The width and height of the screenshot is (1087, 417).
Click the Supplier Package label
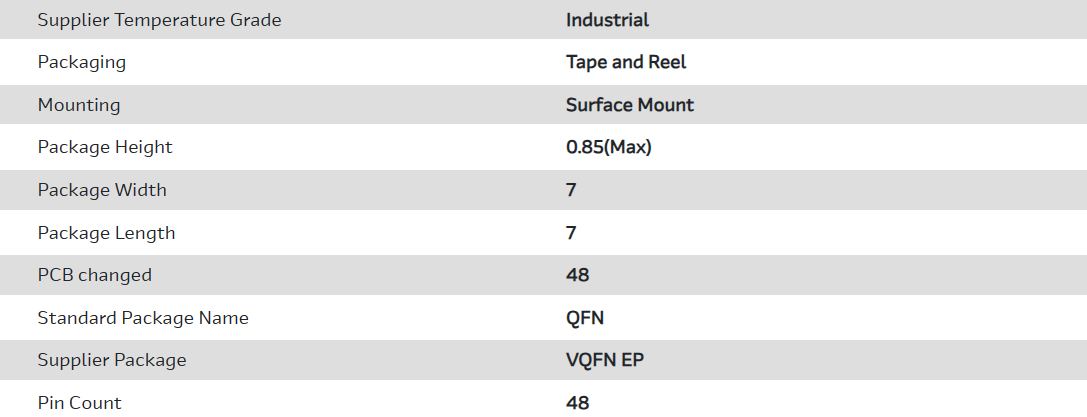112,360
